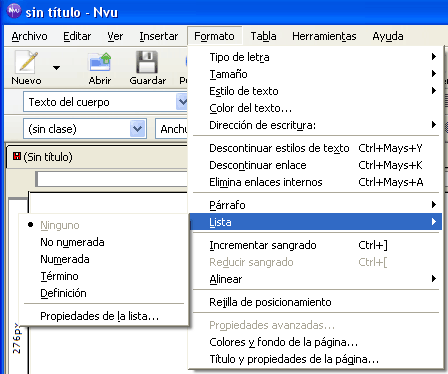Select Incrementar sangrado
The width and height of the screenshot is (448, 374).
click(315, 245)
